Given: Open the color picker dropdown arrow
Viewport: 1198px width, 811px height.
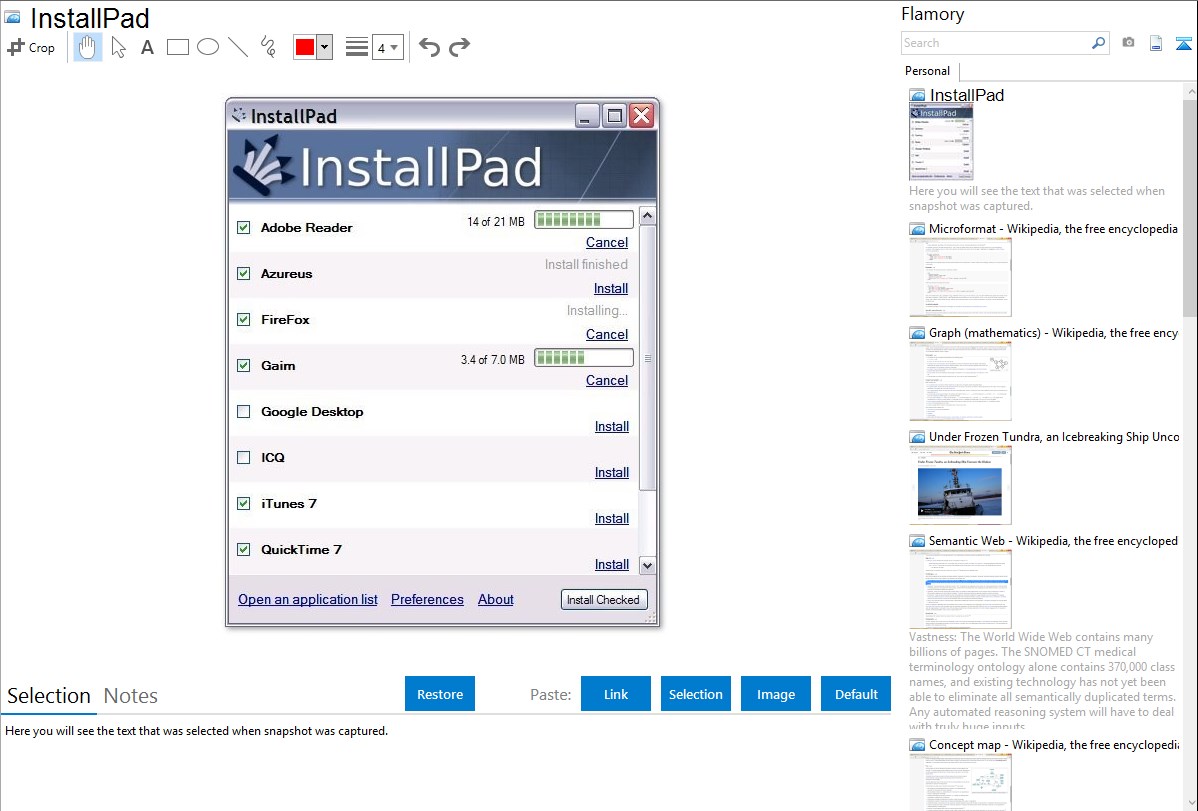Looking at the screenshot, I should coord(324,47).
